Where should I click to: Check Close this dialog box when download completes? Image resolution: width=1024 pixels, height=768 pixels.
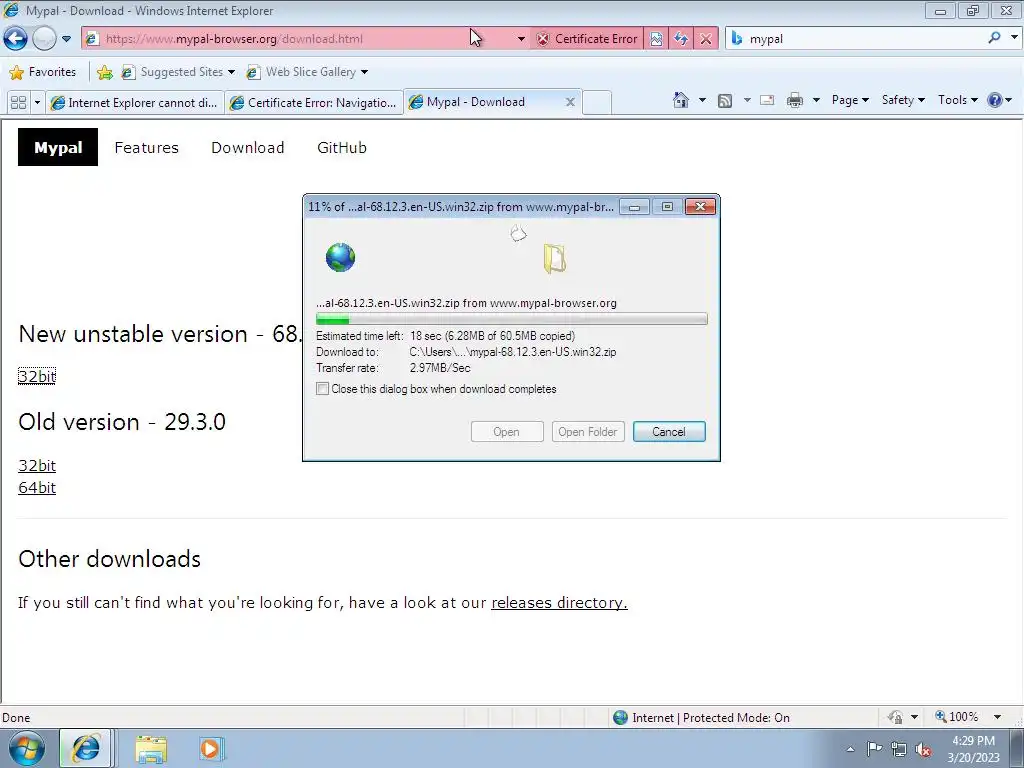tap(323, 389)
